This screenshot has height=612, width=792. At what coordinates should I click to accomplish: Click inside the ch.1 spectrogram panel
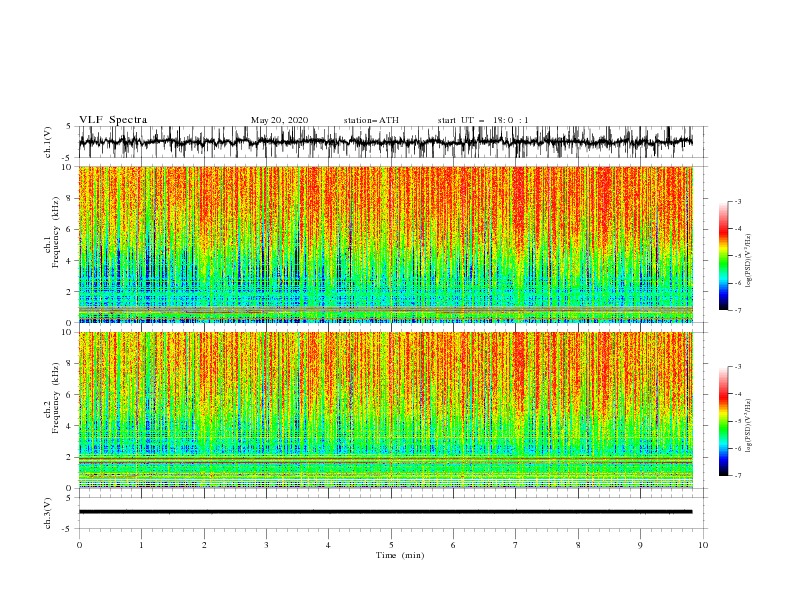[385, 244]
